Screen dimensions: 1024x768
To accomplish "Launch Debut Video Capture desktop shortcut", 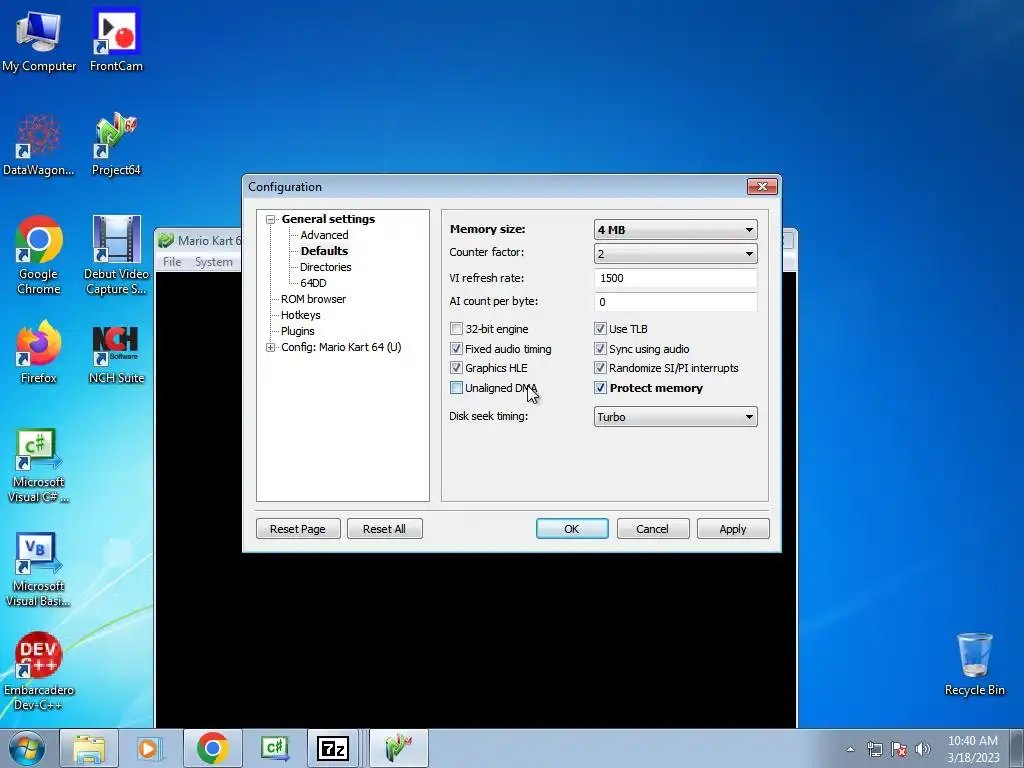I will point(116,255).
